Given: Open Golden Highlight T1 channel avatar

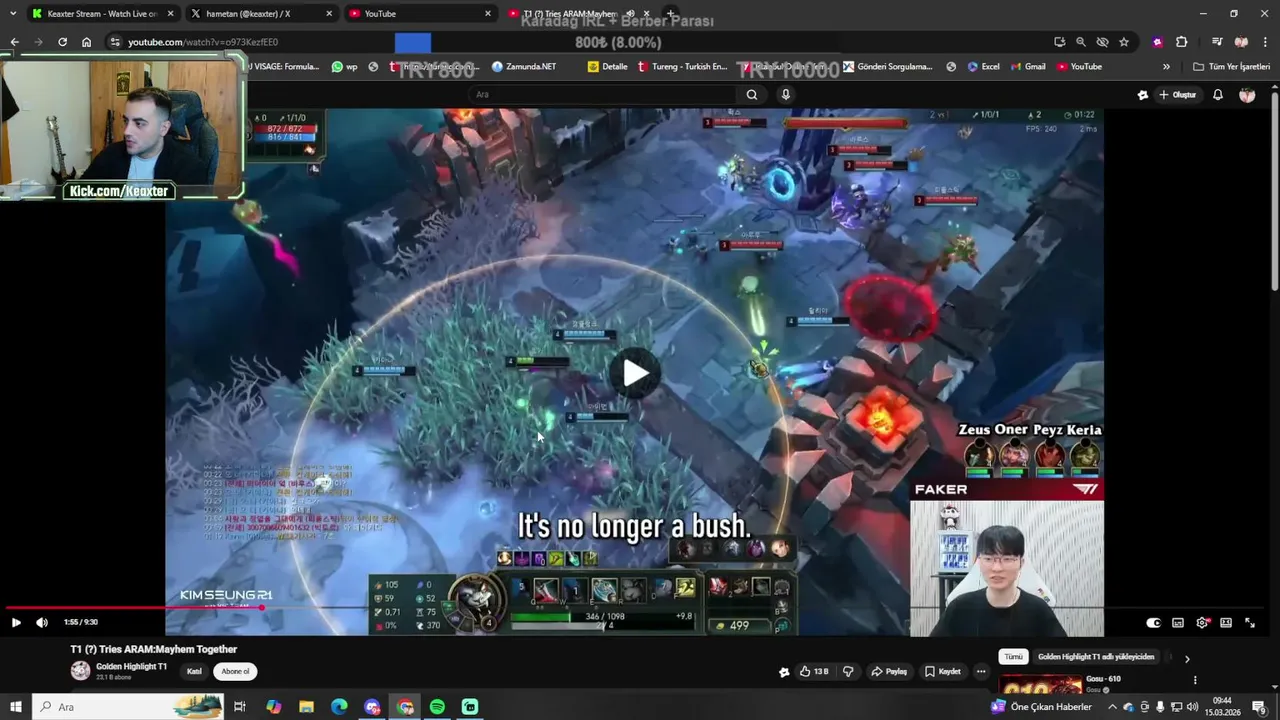Looking at the screenshot, I should pyautogui.click(x=80, y=671).
